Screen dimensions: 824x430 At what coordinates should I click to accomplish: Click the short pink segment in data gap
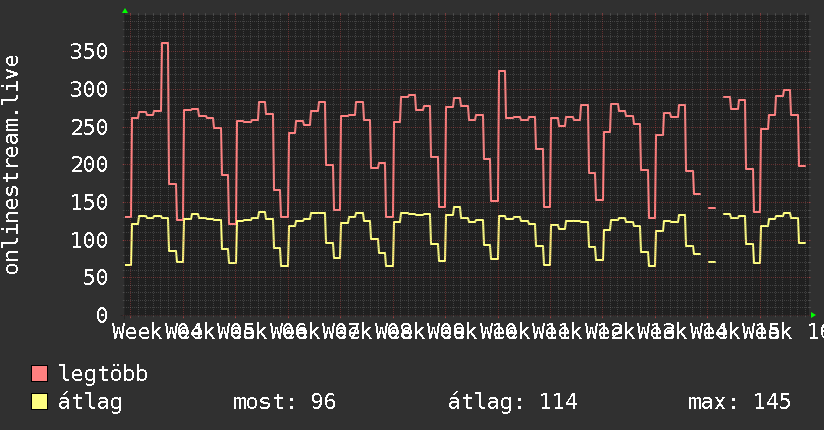[712, 208]
